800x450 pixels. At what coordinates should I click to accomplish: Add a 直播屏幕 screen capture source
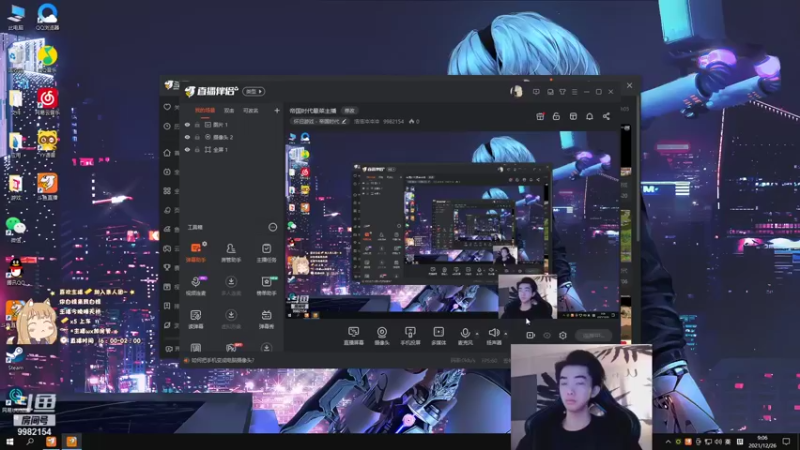[x=354, y=336]
